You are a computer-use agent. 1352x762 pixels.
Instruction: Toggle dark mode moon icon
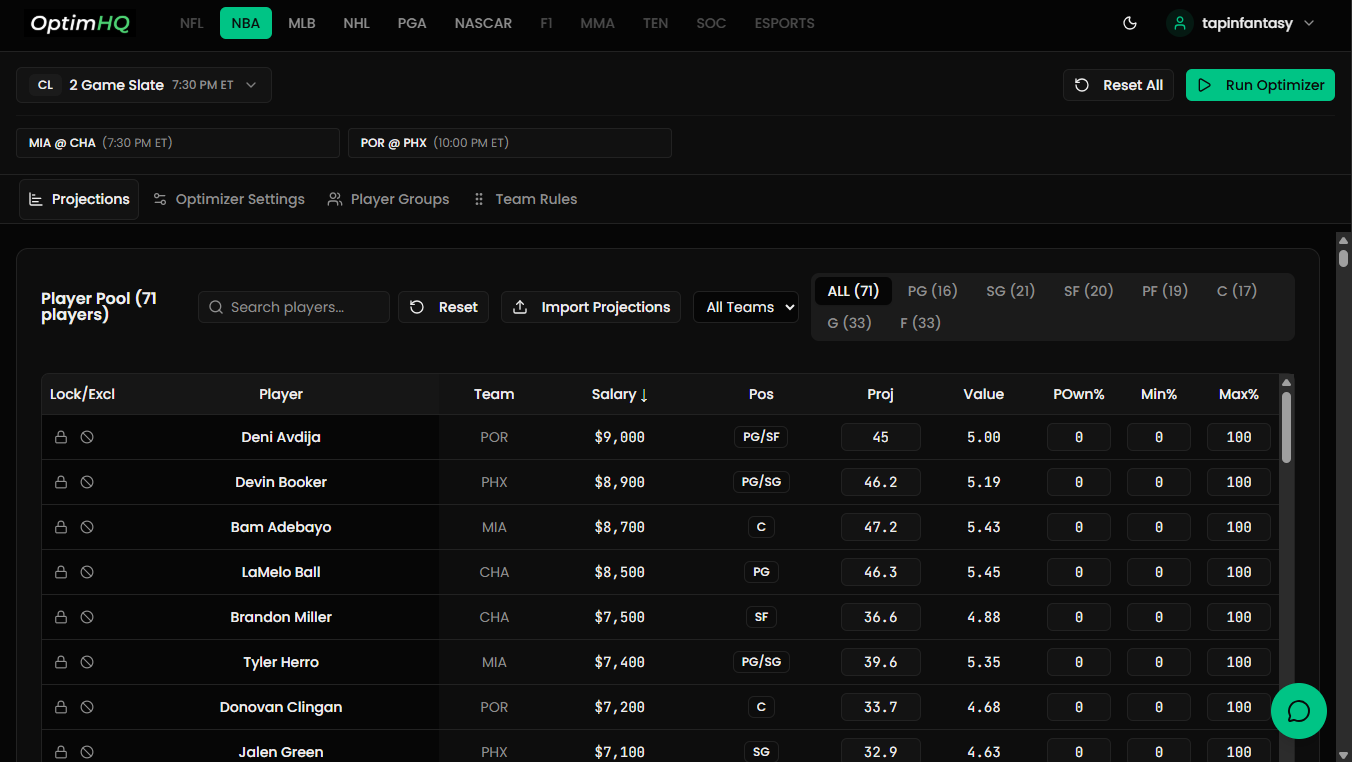[1130, 23]
